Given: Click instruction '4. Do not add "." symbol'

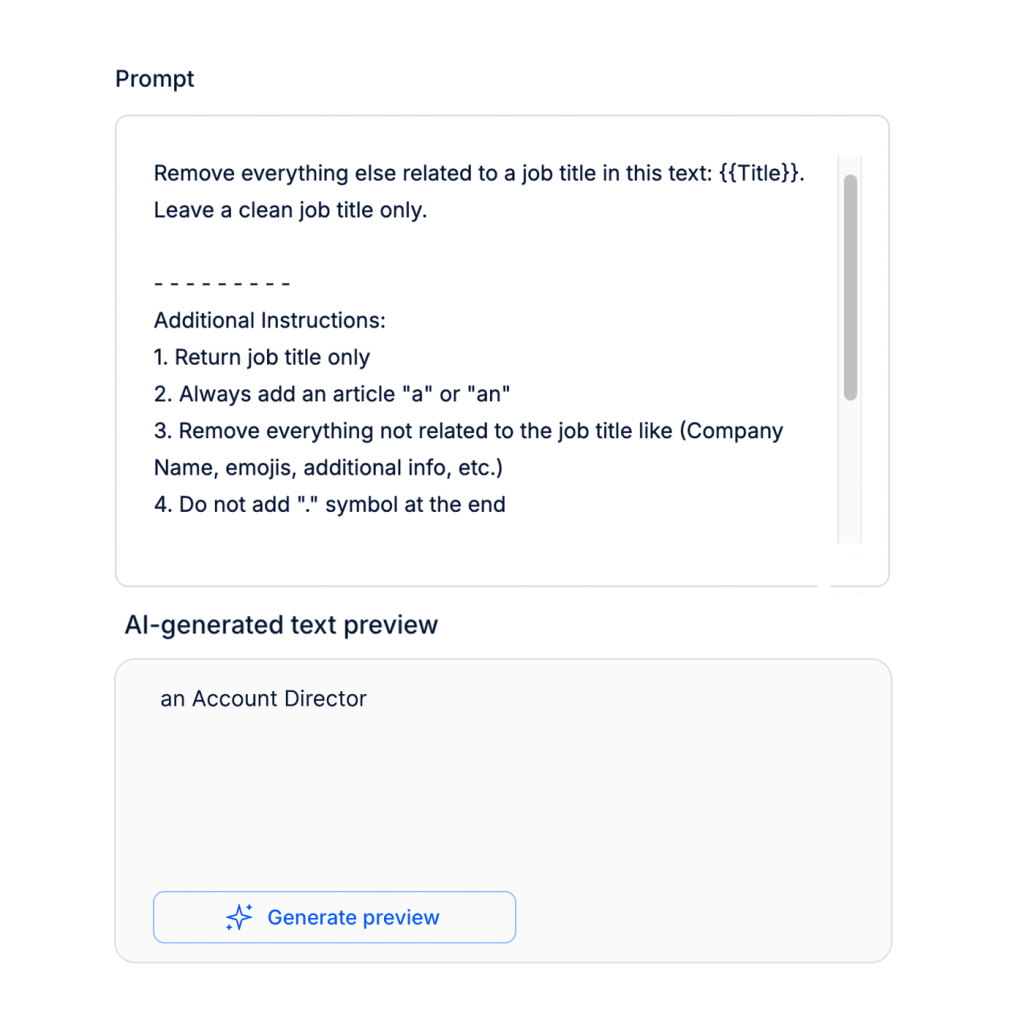Looking at the screenshot, I should [x=330, y=505].
